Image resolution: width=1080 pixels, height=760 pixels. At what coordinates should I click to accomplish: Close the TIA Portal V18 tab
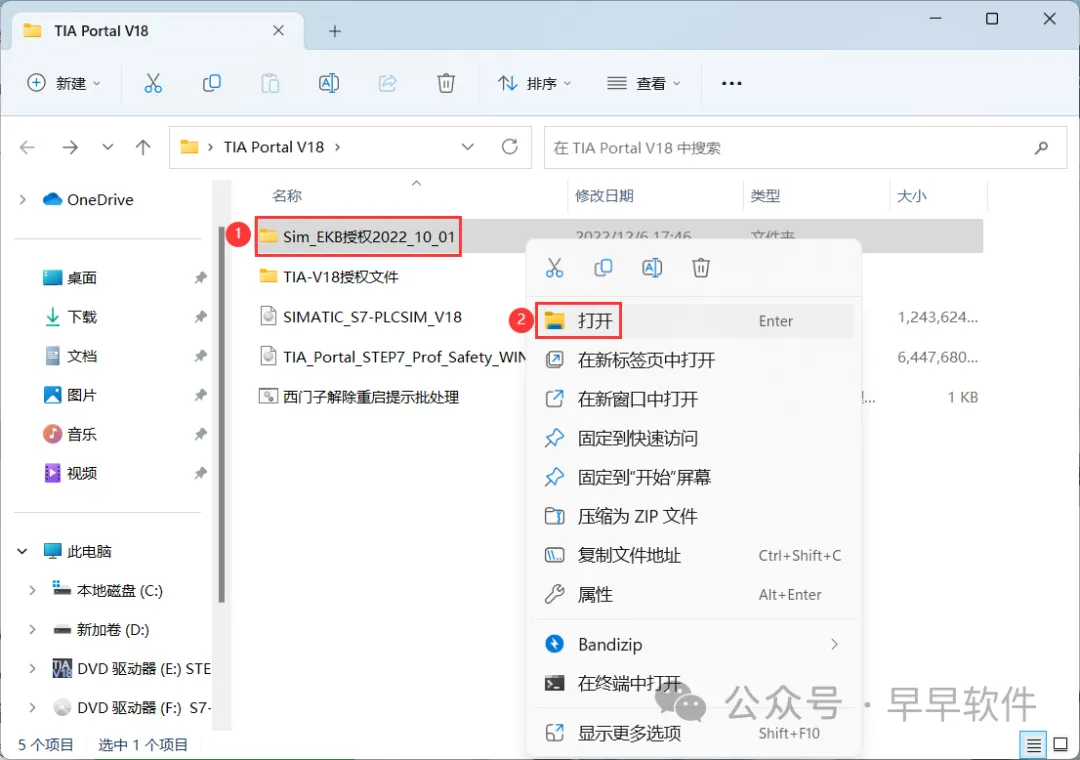(x=278, y=31)
